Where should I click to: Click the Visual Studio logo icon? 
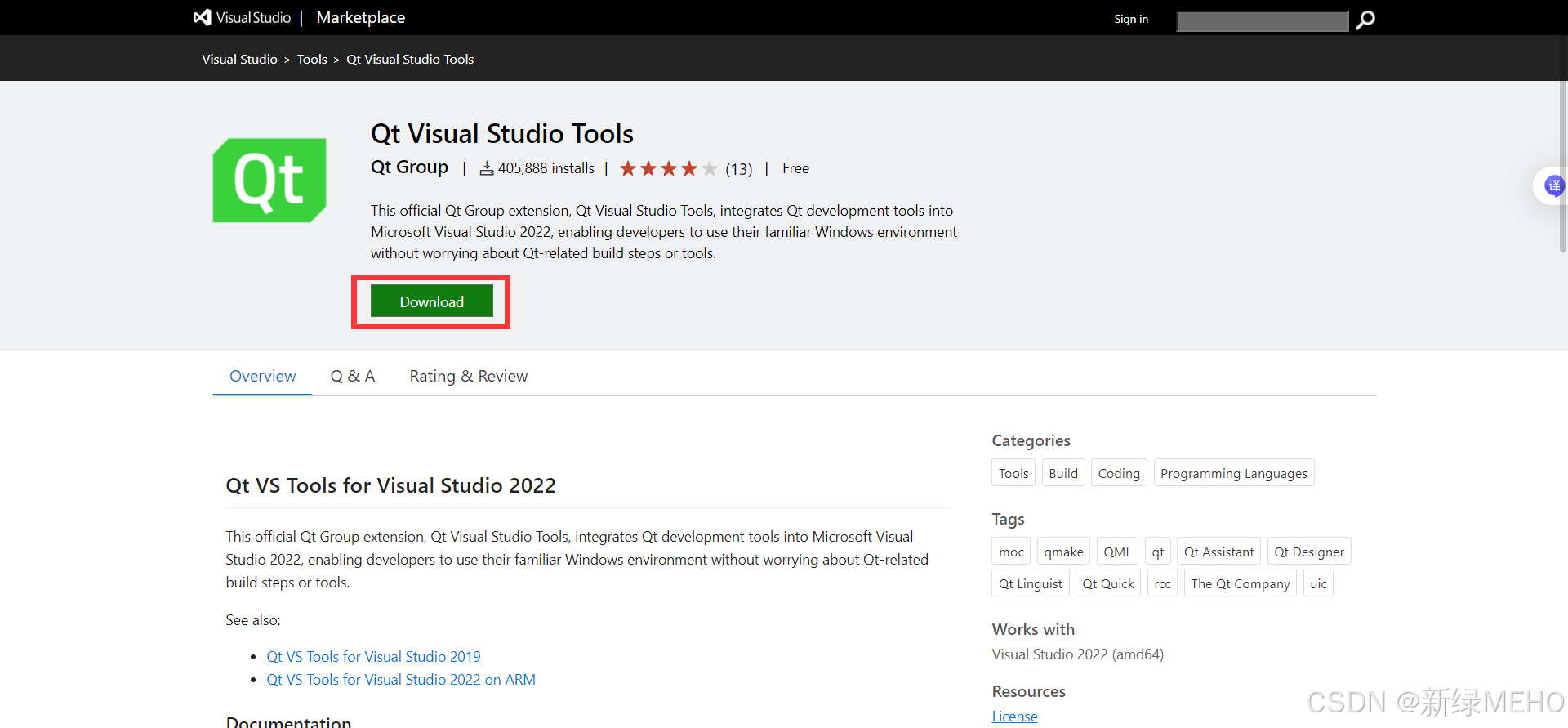coord(203,17)
